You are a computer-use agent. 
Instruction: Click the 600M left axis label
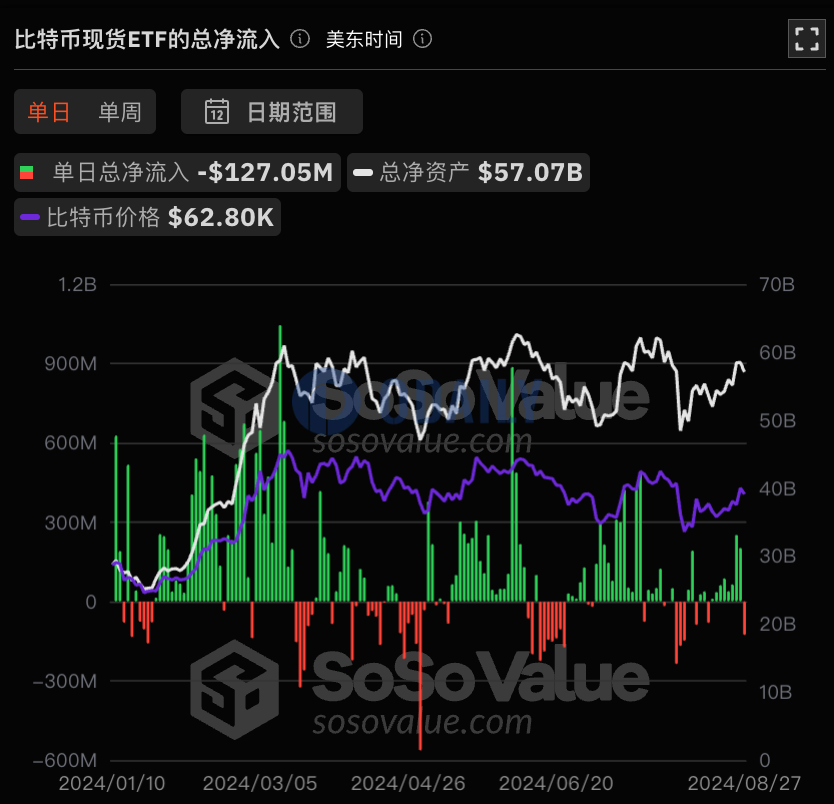71,443
